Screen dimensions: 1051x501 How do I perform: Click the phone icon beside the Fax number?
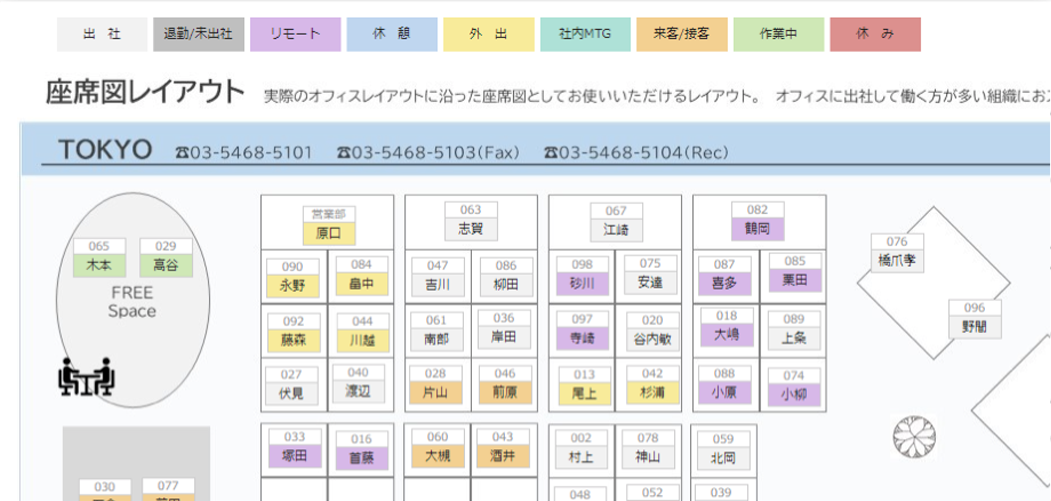coord(343,153)
